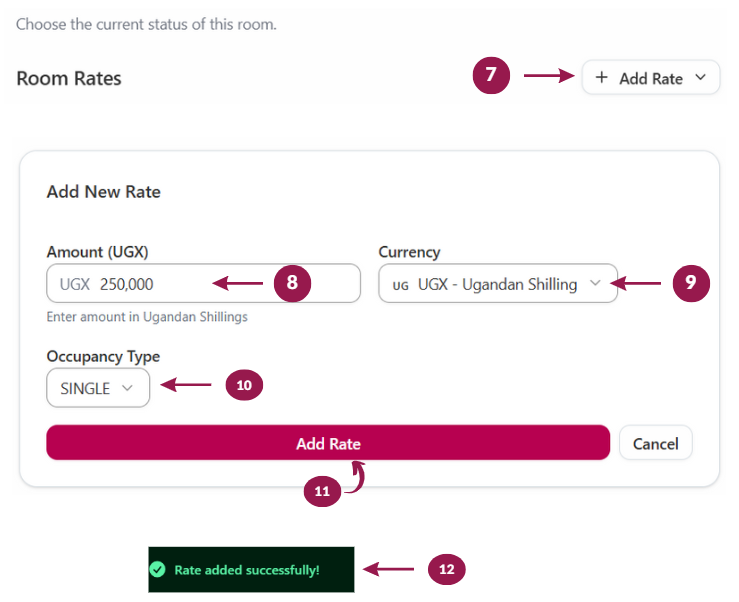
Task: Click the UG flag icon in Currency
Action: coord(401,285)
